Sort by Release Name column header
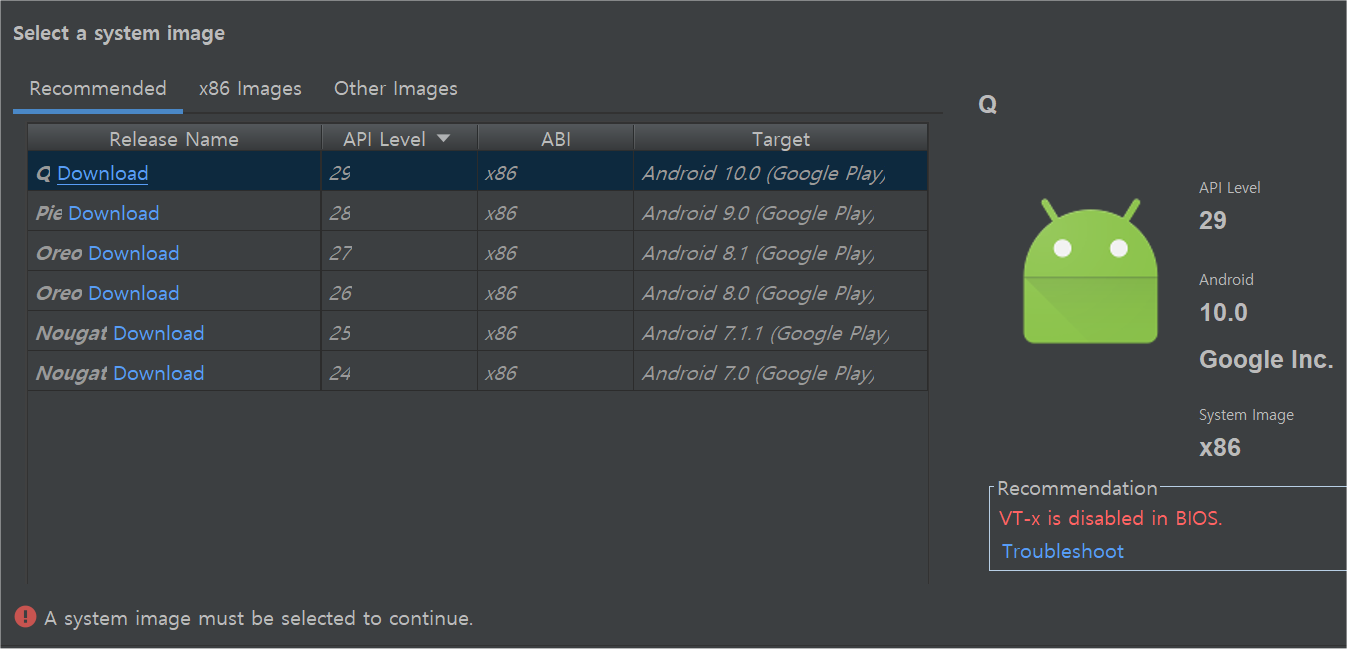Screen dimensions: 1347x649 (x=174, y=139)
